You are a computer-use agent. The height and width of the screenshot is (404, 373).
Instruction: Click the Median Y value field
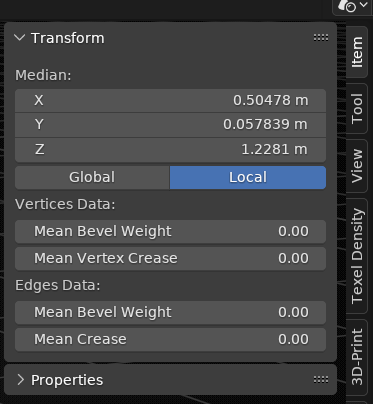tap(170, 125)
